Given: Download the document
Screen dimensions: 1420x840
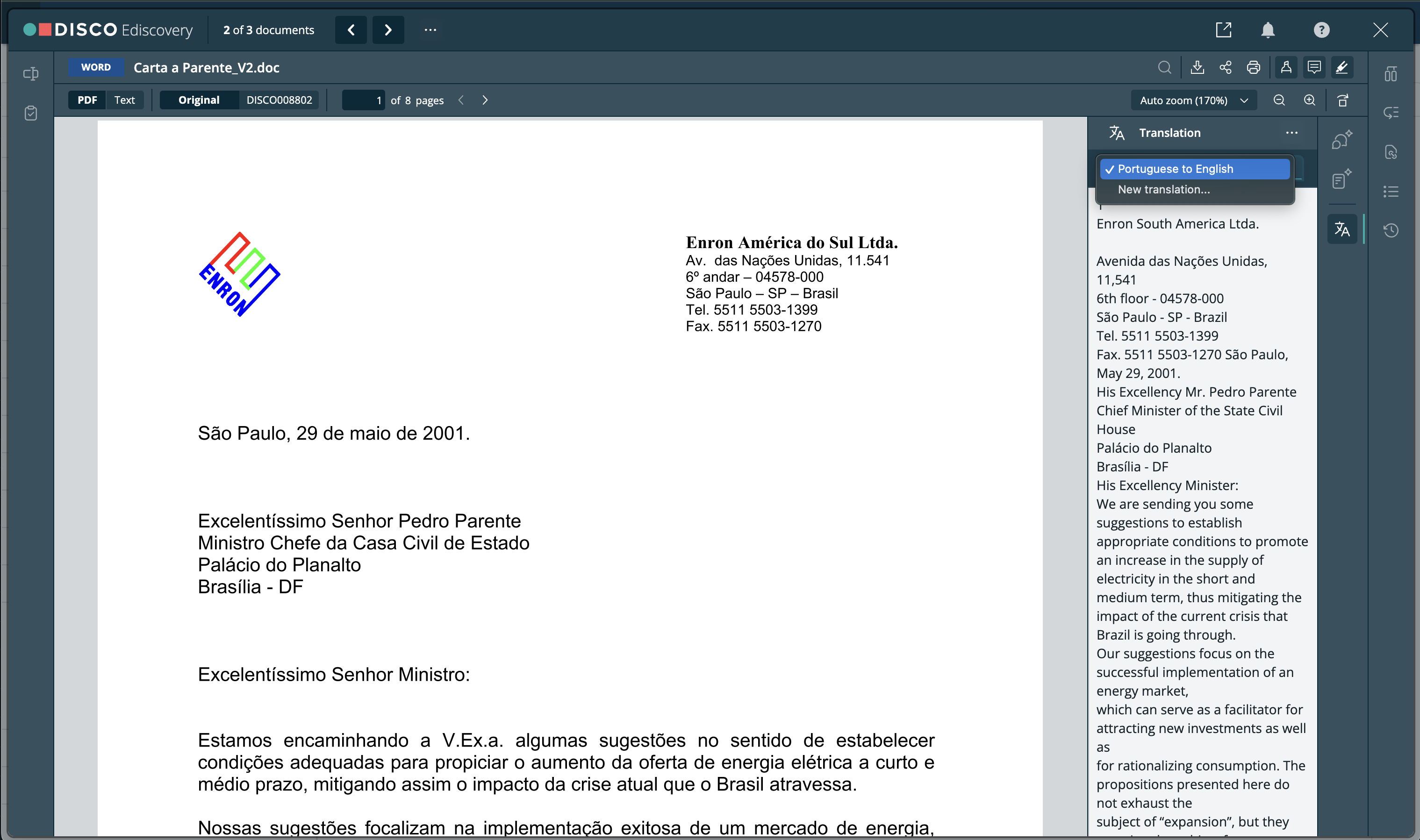Looking at the screenshot, I should pos(1197,68).
